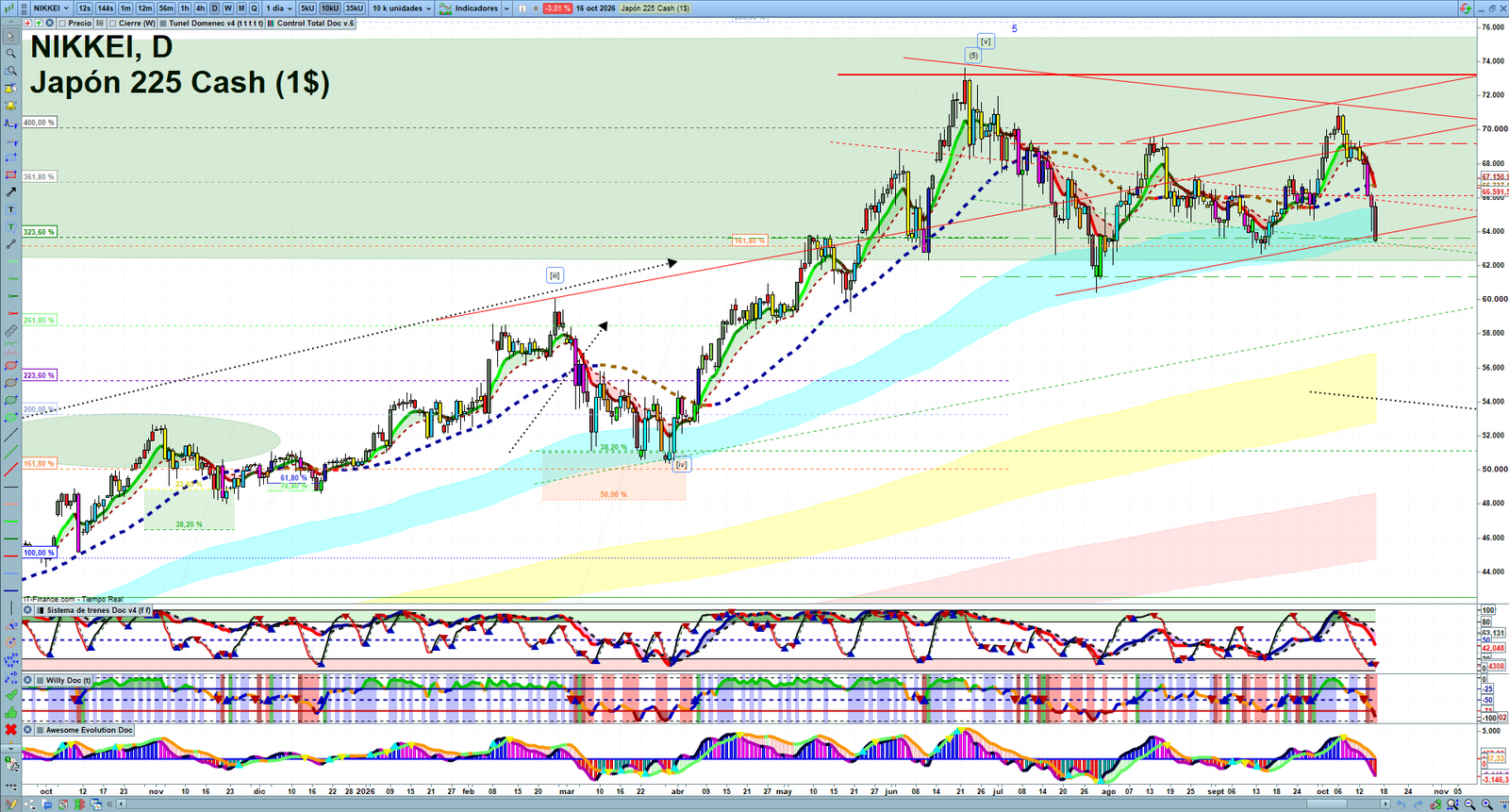This screenshot has width=1509, height=812.
Task: Click the round X icon in the indicator bar
Action: (49, 23)
